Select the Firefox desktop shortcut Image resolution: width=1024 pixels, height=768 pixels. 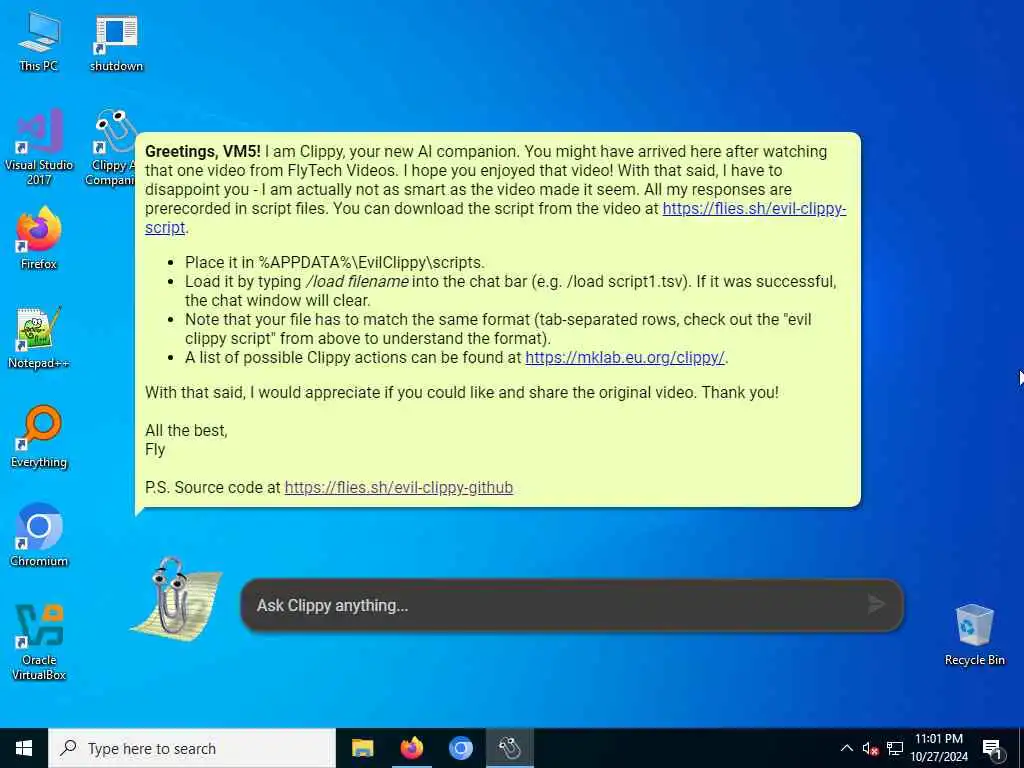pyautogui.click(x=39, y=238)
